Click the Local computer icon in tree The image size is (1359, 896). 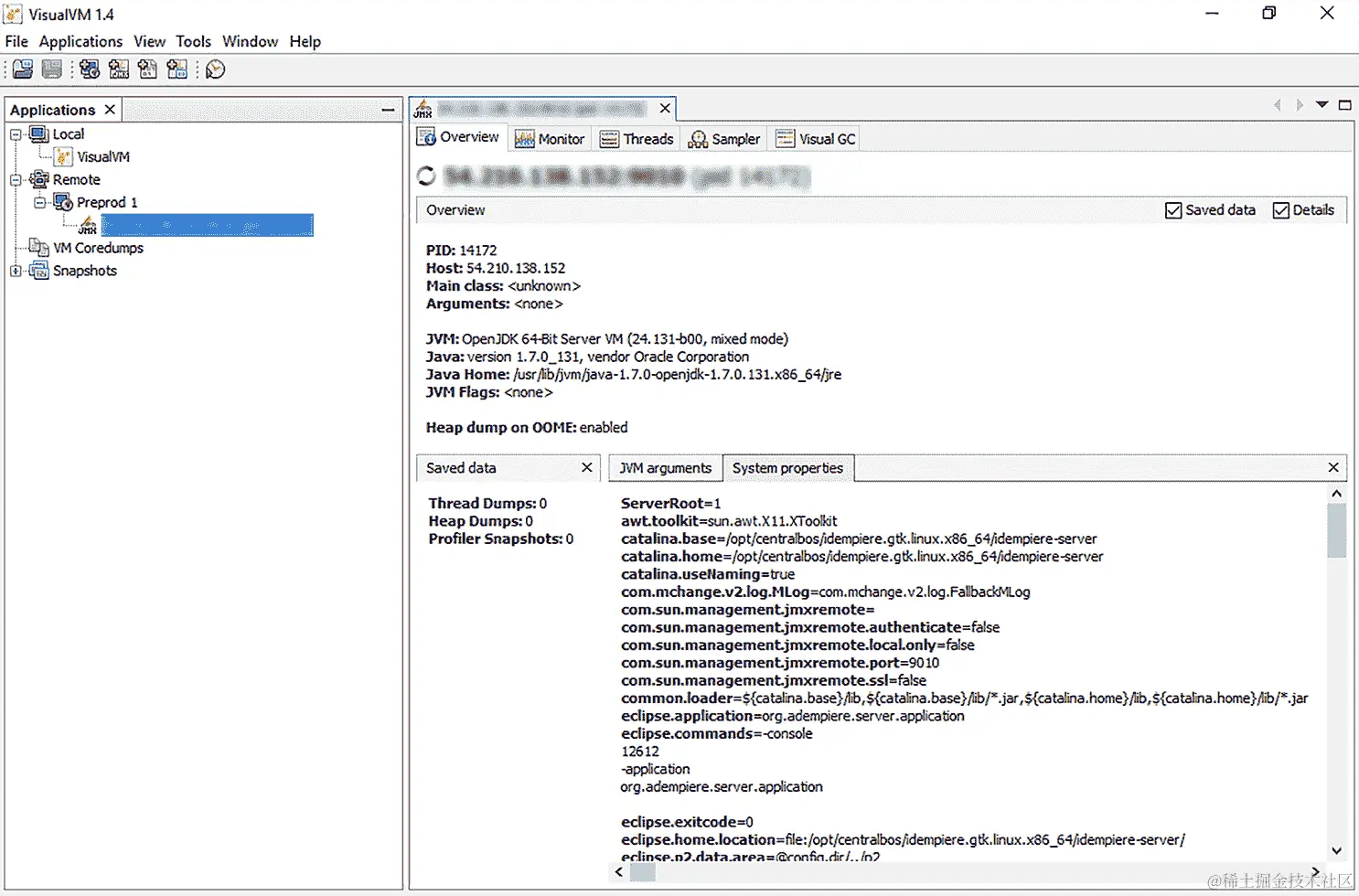point(38,134)
